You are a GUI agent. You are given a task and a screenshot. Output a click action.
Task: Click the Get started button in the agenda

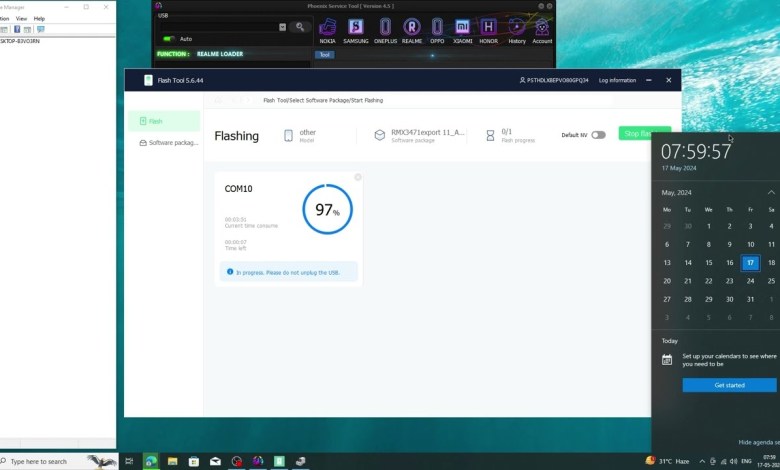point(729,385)
